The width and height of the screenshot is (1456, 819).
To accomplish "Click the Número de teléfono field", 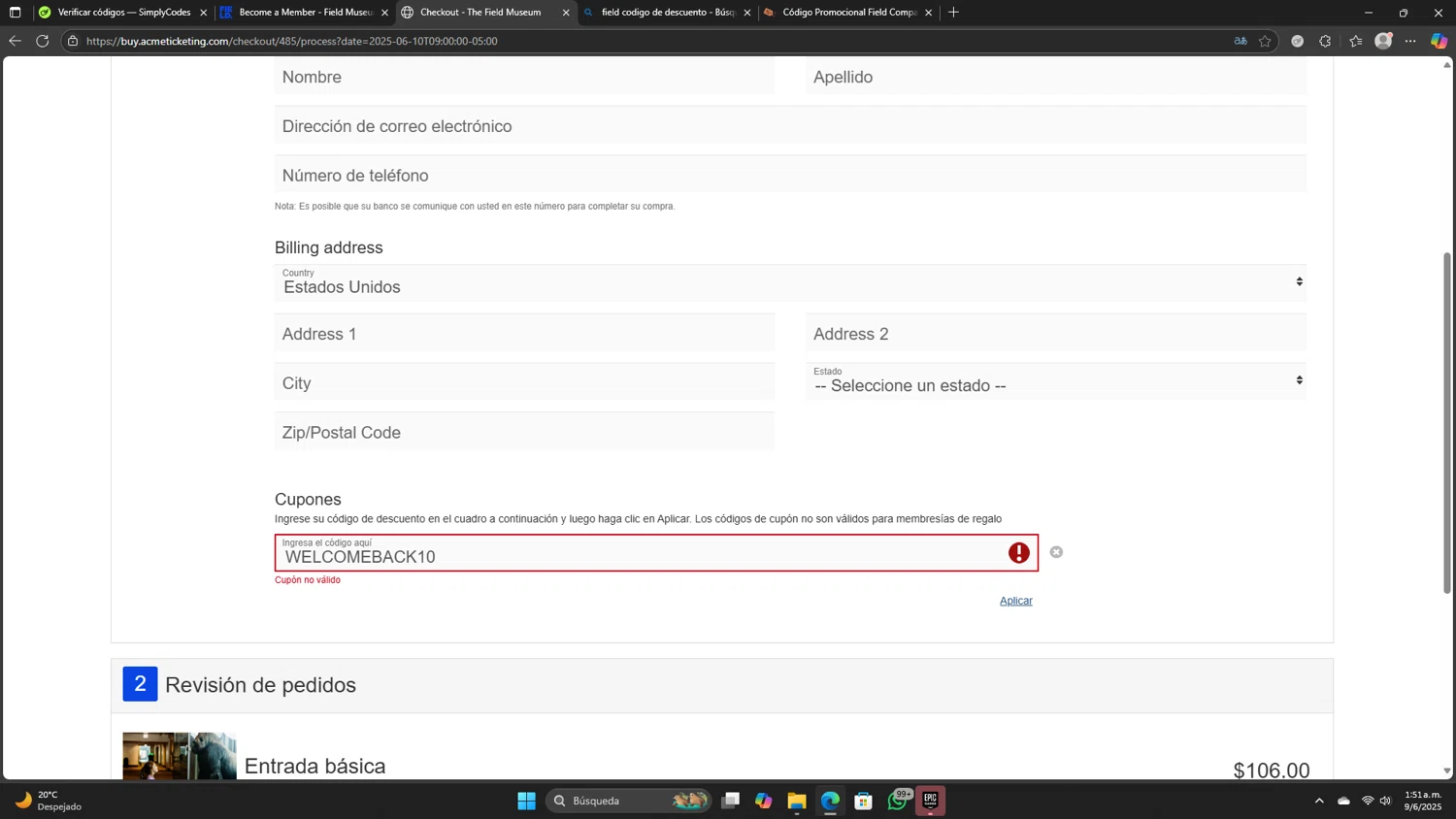I will pos(790,176).
